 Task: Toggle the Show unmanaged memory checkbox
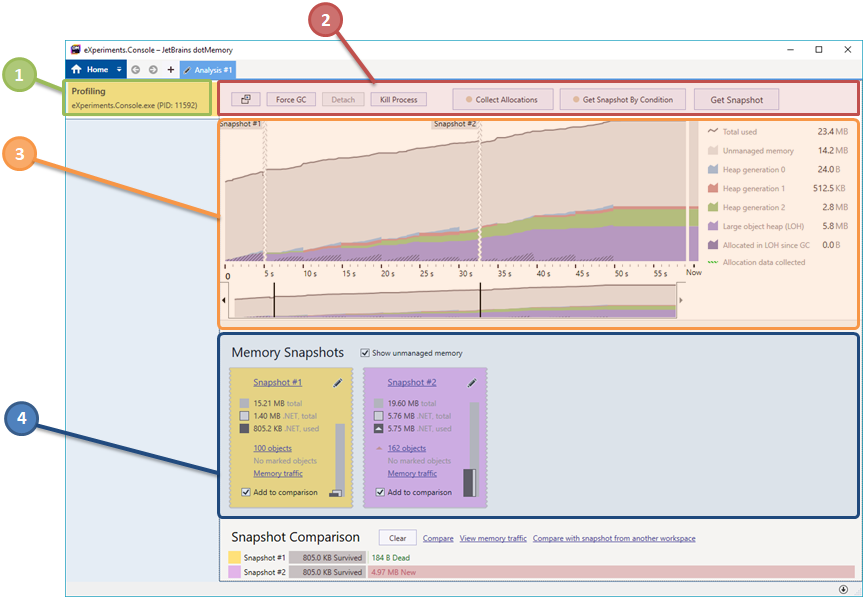point(365,353)
